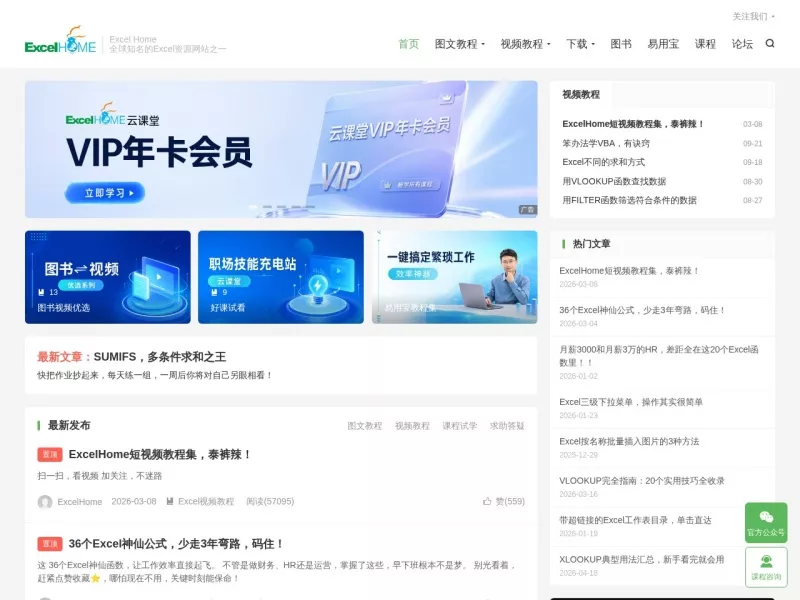
Task: Open 论坛 in navigation
Action: pyautogui.click(x=742, y=44)
